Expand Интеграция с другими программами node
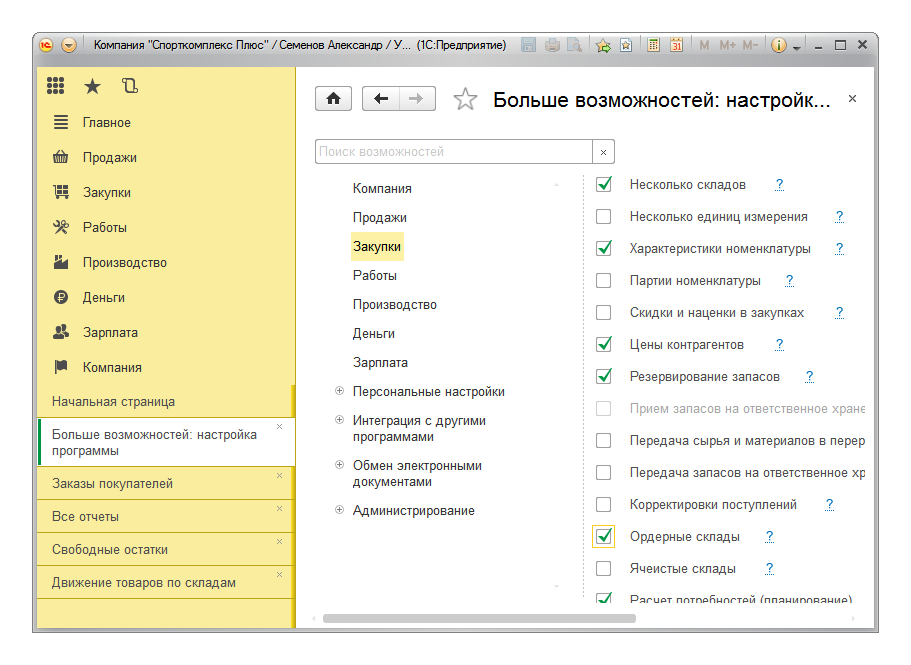Viewport: 911px width, 665px height. tap(340, 421)
